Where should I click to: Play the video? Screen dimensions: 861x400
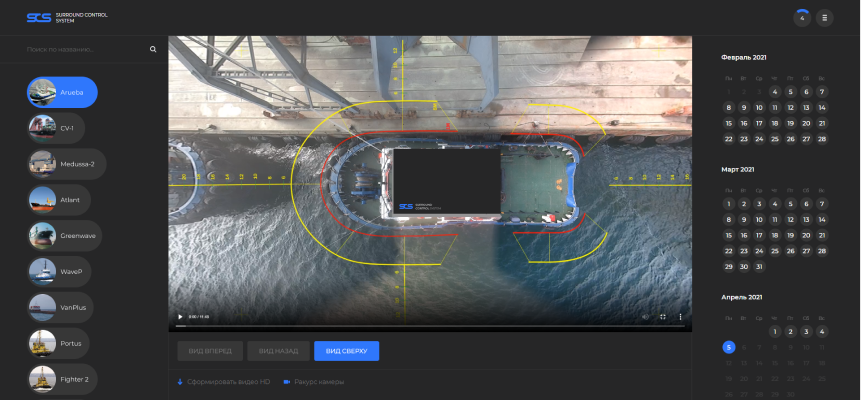[x=180, y=317]
